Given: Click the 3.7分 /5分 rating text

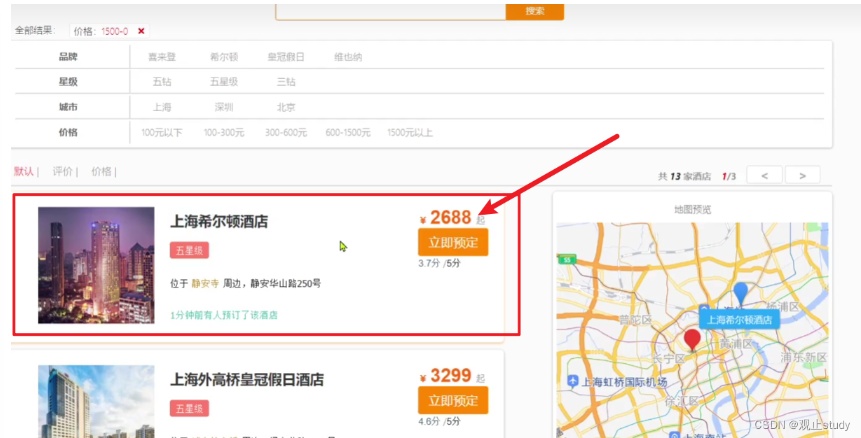Looking at the screenshot, I should coord(439,263).
